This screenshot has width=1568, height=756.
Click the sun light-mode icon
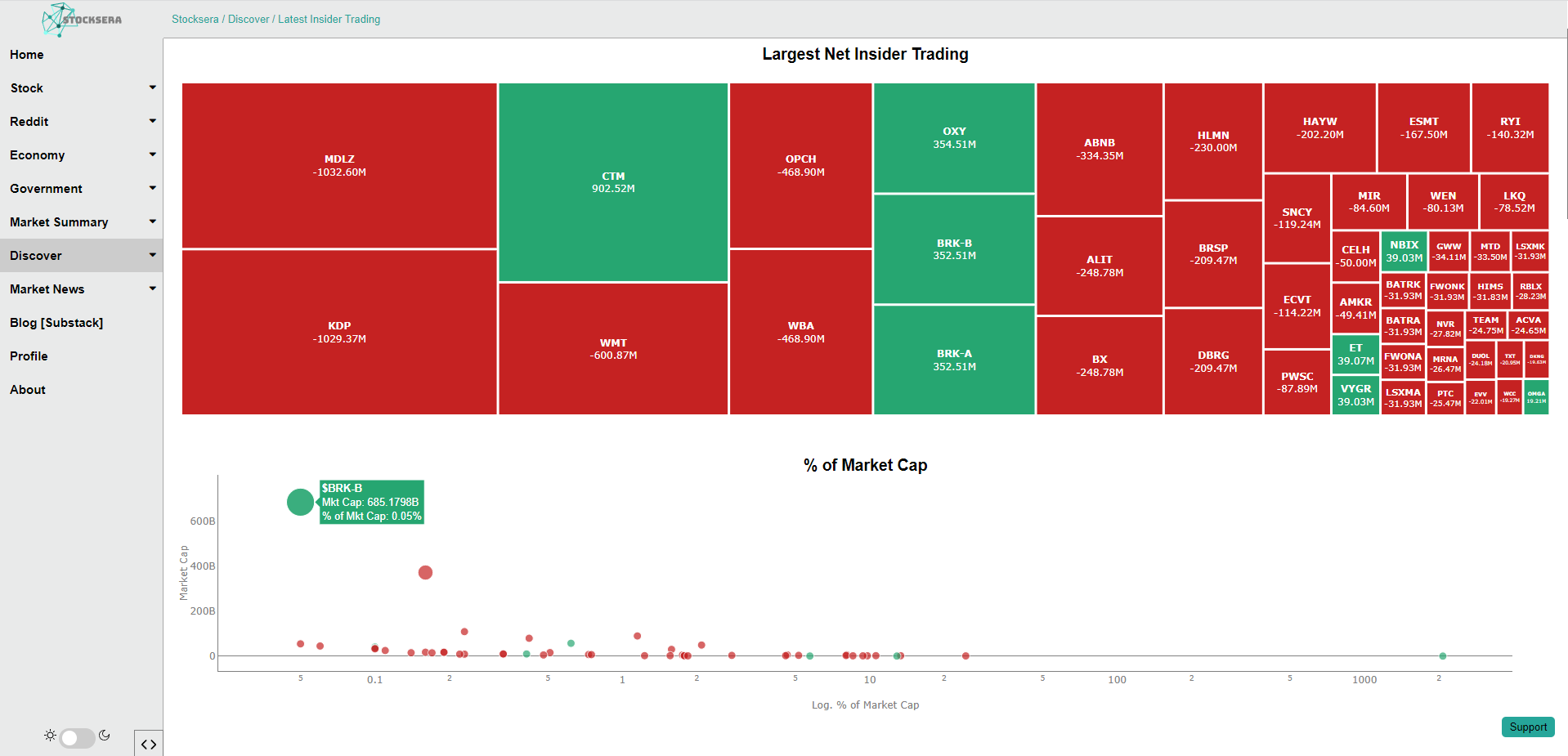pyautogui.click(x=51, y=736)
